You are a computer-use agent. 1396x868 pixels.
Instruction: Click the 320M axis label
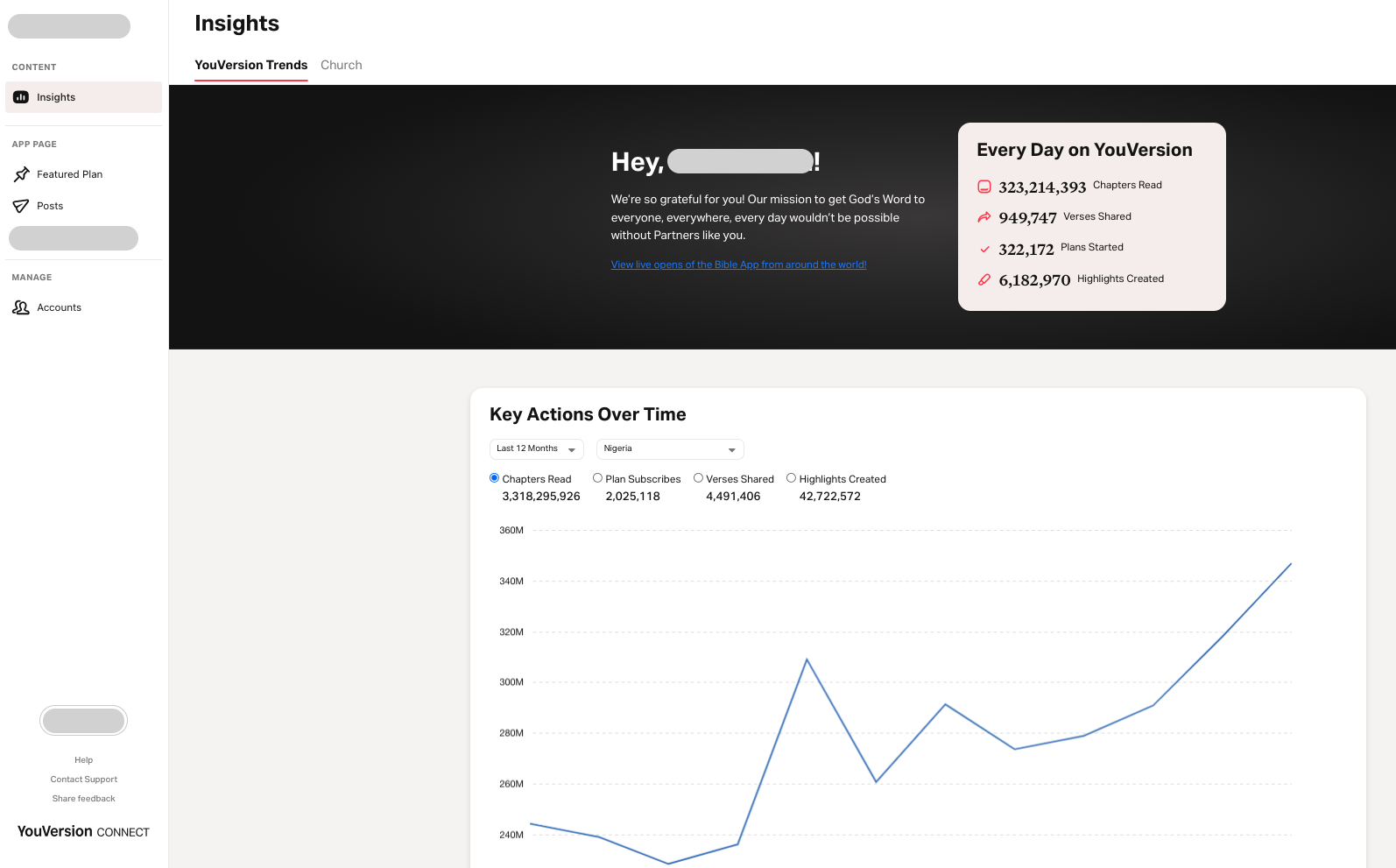tap(511, 632)
